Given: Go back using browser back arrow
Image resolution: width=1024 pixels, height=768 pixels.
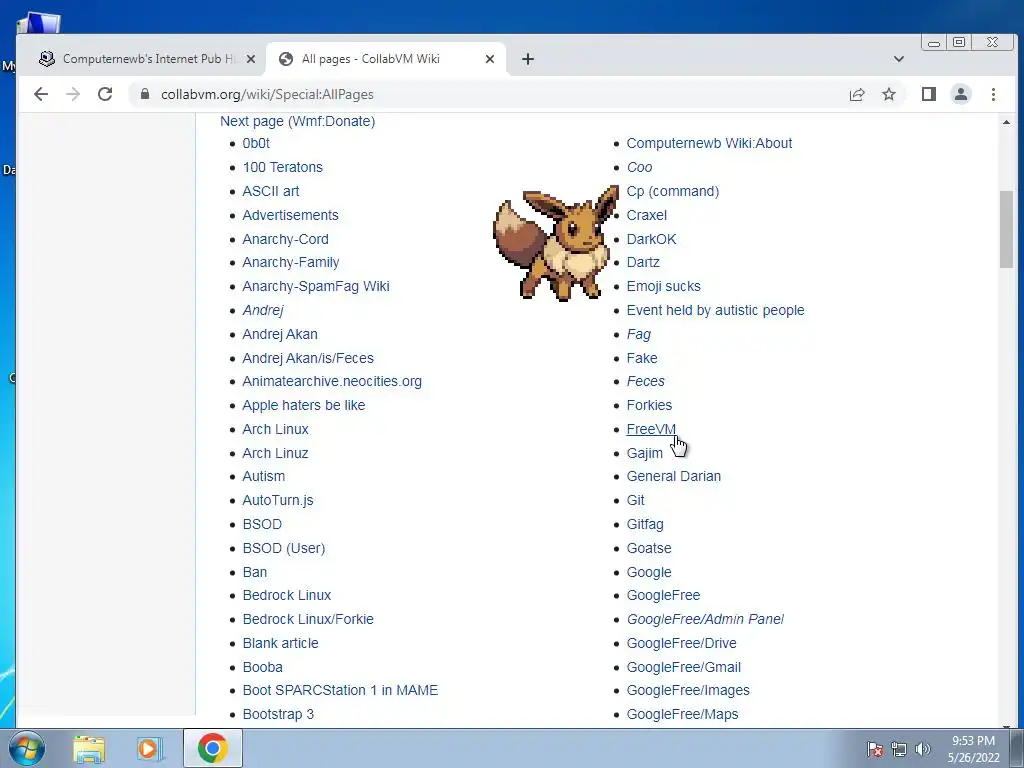Looking at the screenshot, I should pyautogui.click(x=41, y=94).
